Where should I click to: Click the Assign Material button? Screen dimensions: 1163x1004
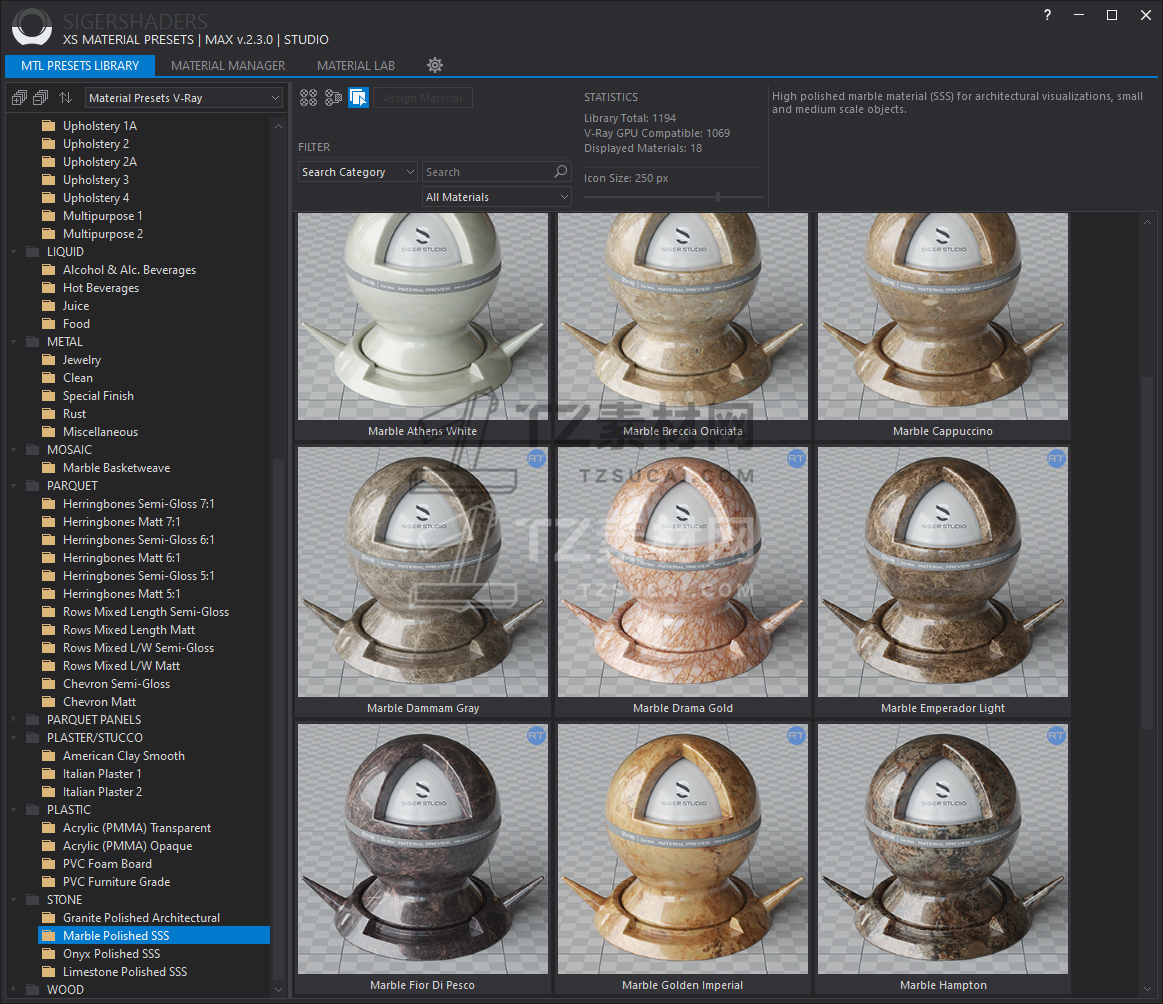[423, 98]
